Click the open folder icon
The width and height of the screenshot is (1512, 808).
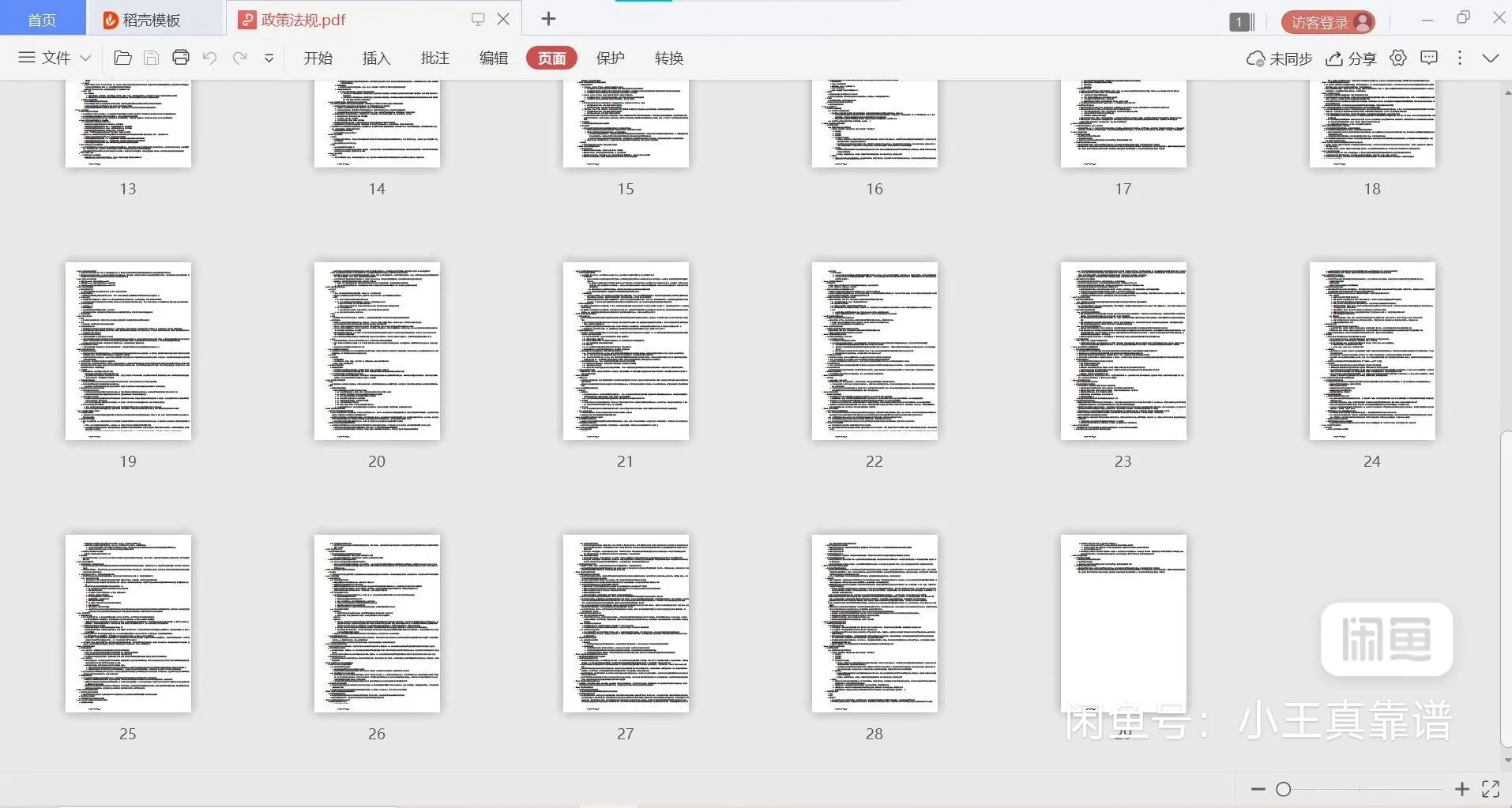tap(122, 58)
